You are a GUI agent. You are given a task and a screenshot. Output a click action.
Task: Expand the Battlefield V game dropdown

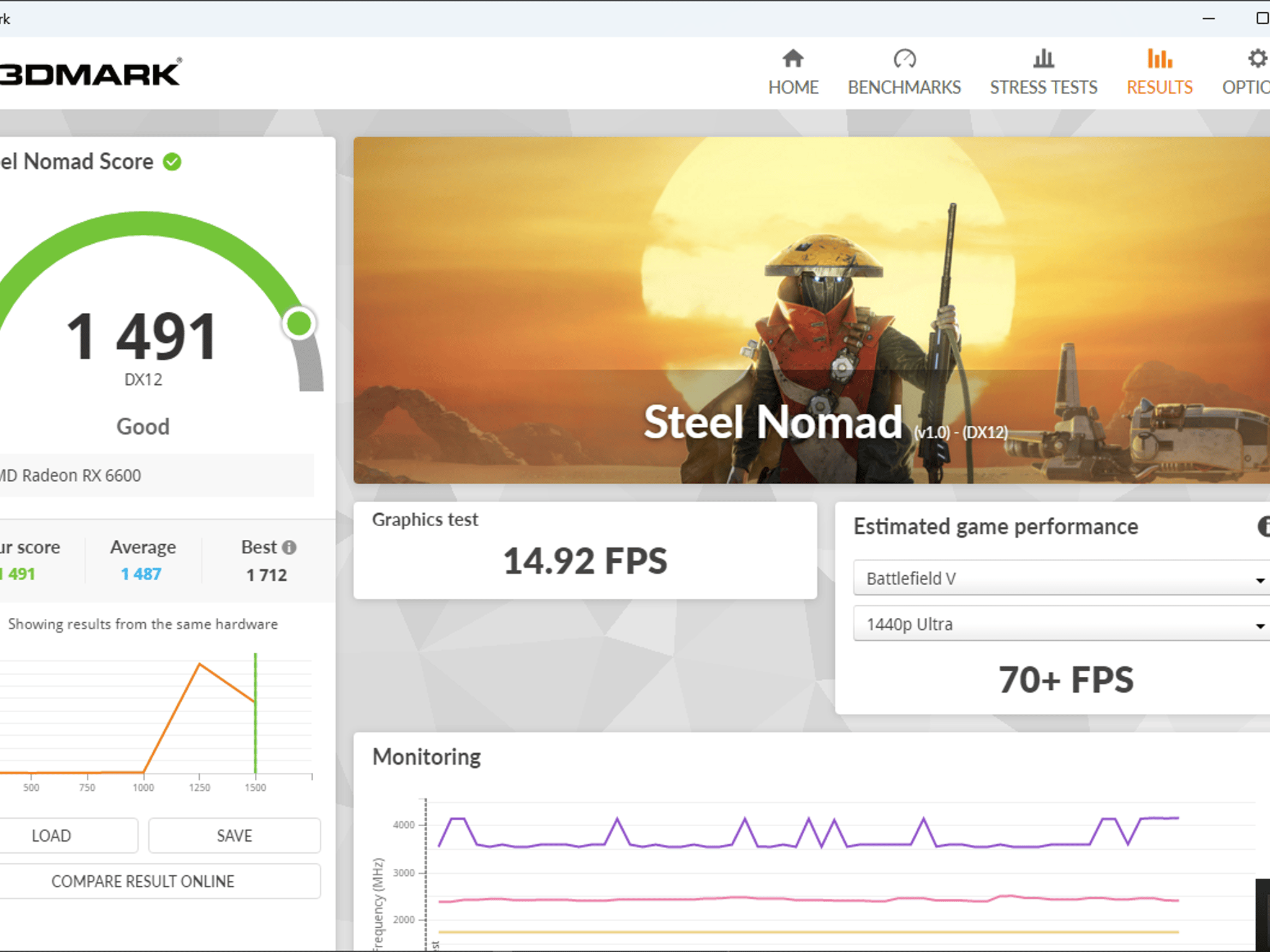click(1062, 578)
